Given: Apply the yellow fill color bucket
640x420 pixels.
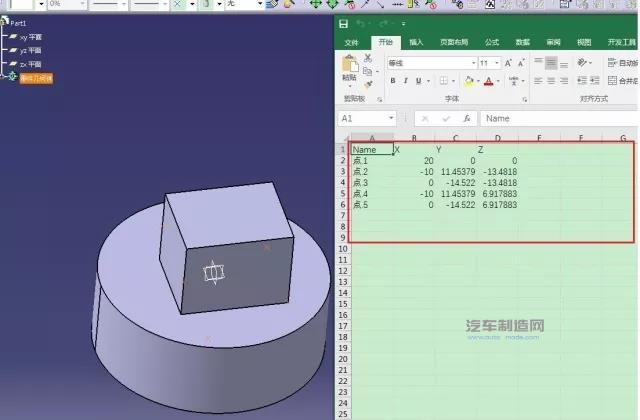Looking at the screenshot, I should tap(469, 81).
